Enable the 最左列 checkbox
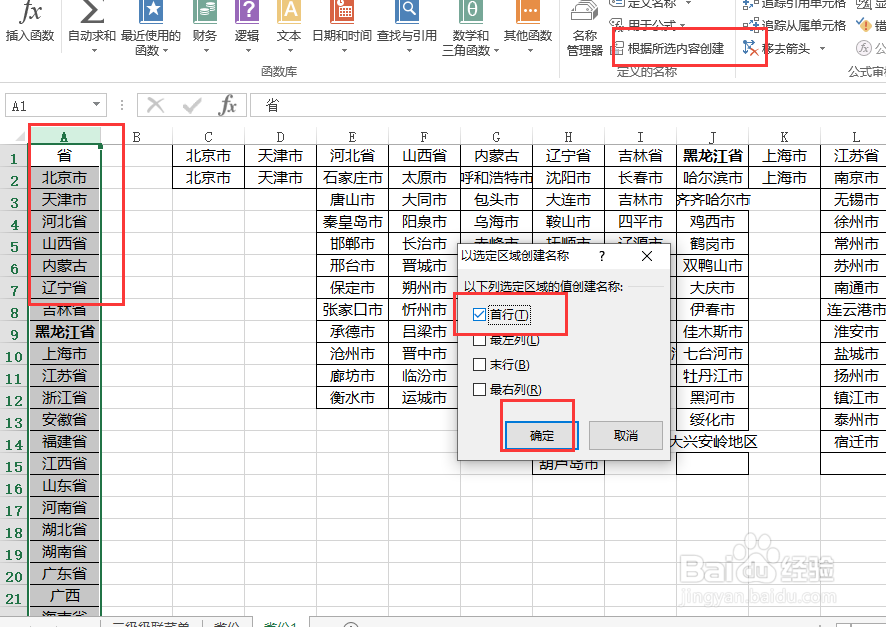This screenshot has width=886, height=627. 478,340
